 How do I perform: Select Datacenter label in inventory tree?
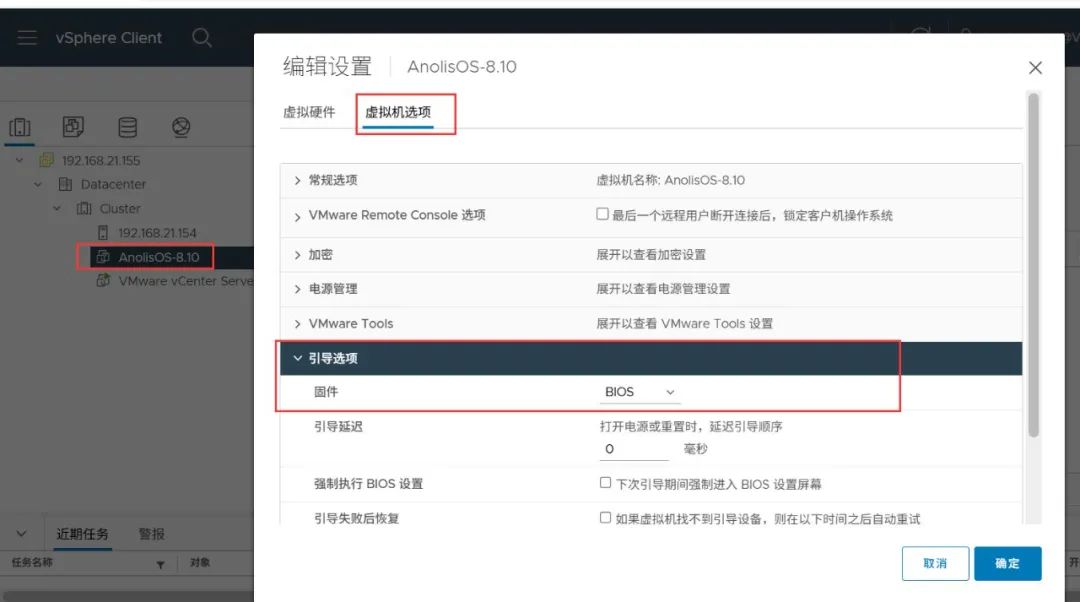click(x=114, y=184)
